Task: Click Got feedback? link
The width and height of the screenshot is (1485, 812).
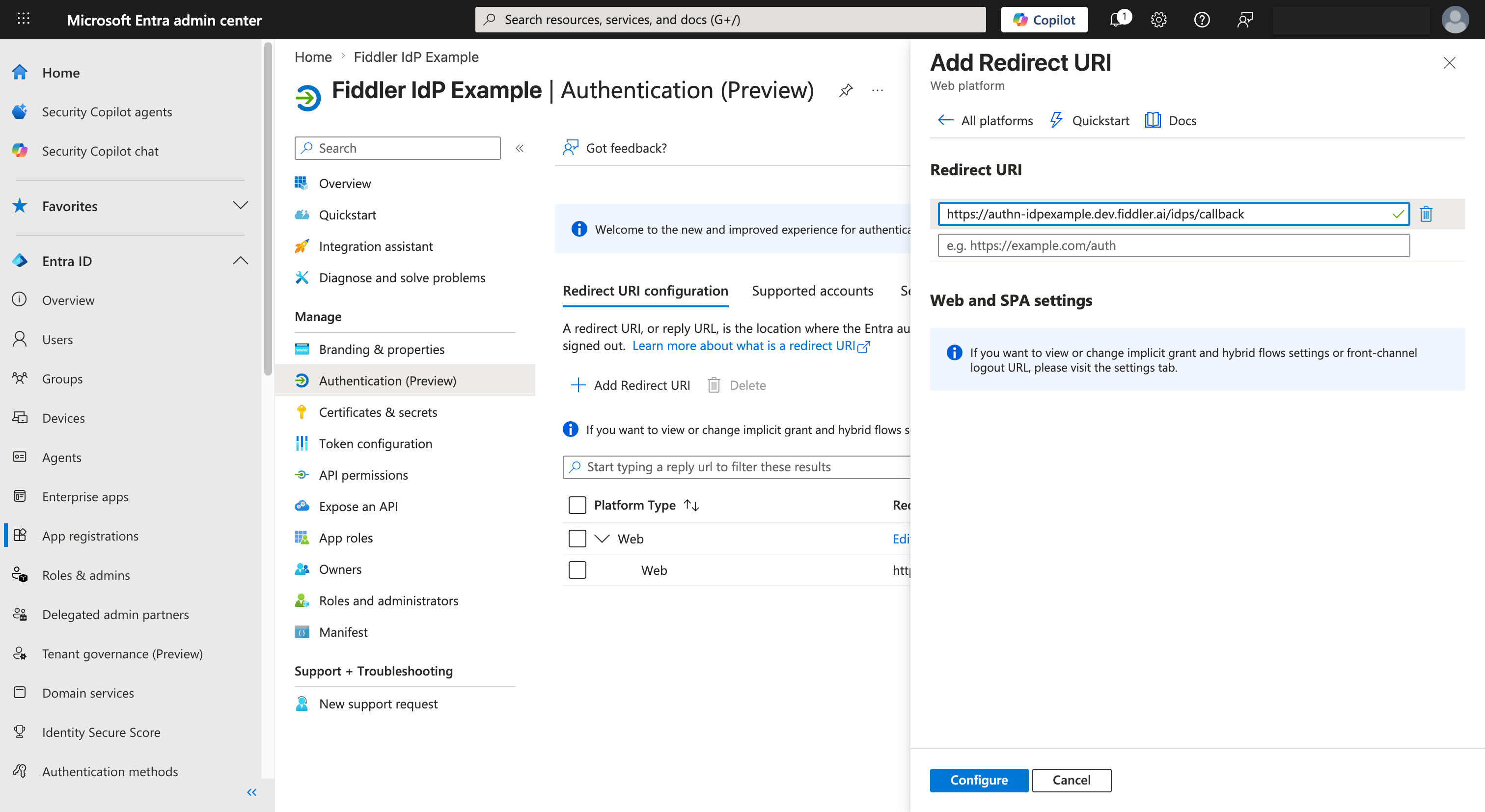Action: pyautogui.click(x=614, y=148)
